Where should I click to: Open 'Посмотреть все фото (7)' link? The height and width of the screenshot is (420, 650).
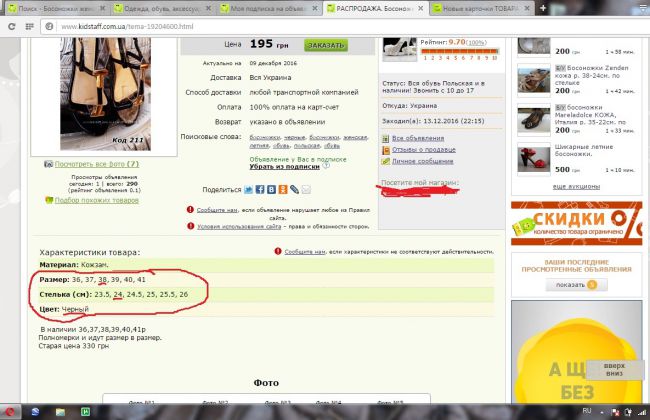(x=97, y=163)
